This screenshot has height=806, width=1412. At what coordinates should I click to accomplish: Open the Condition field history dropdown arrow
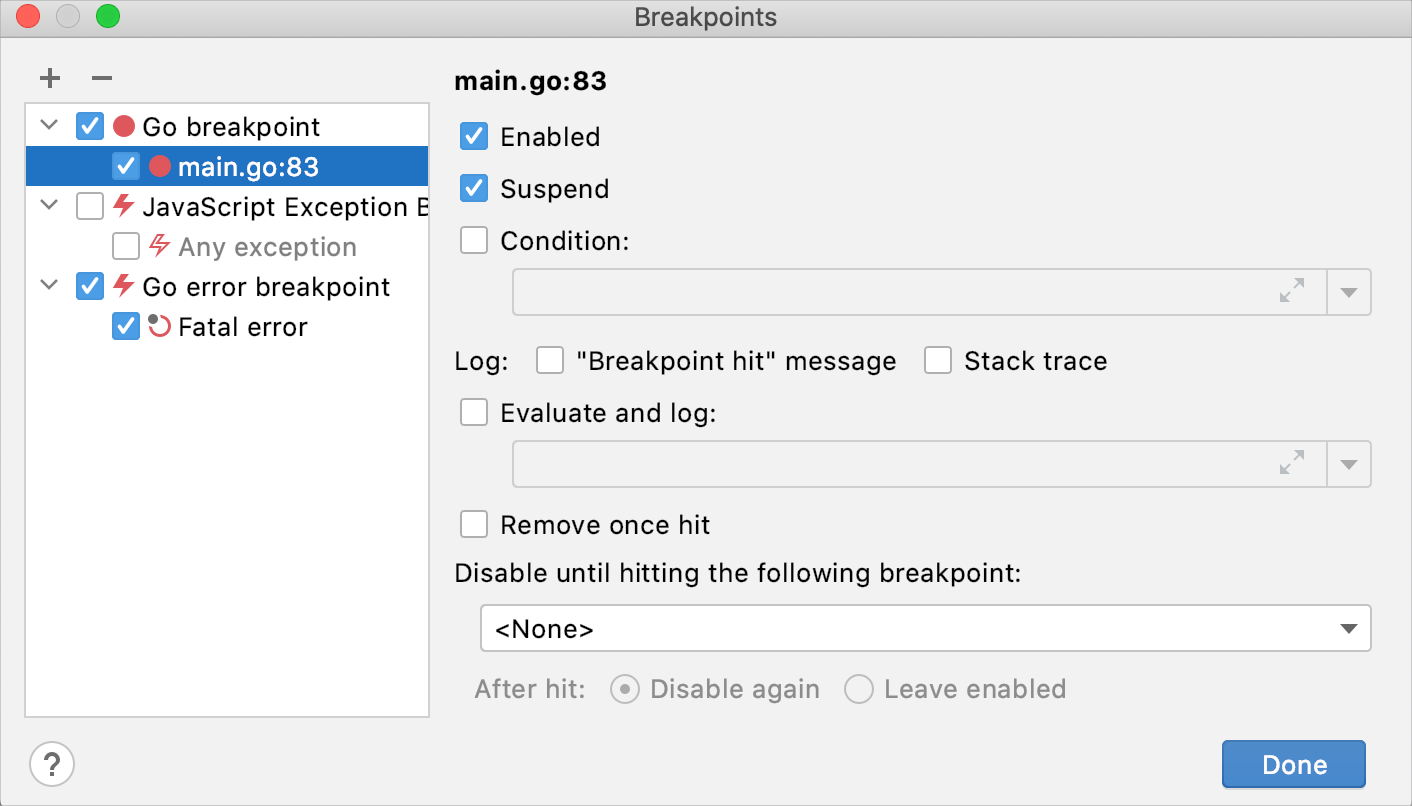coord(1349,292)
